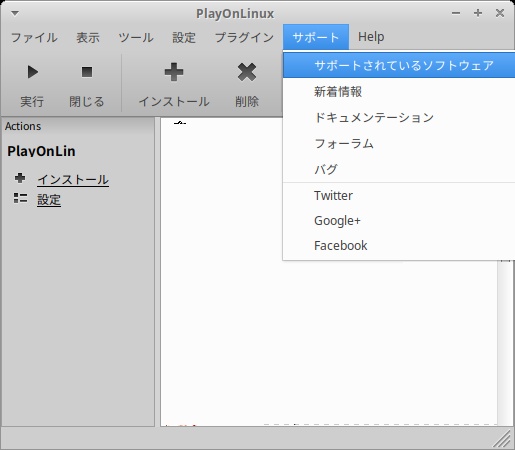Viewport: 515px width, 450px height.
Task: Click the Install (インストール) plus toolbar icon
Action: tap(174, 72)
